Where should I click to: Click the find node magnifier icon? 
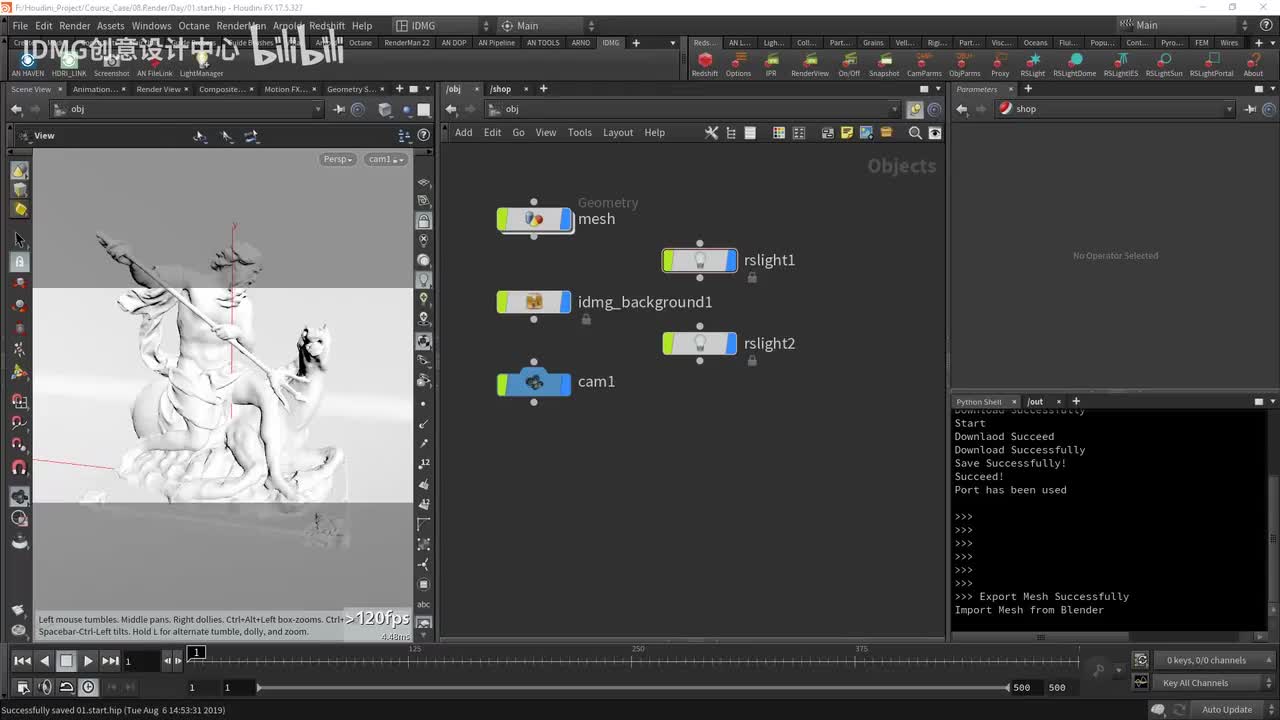click(914, 133)
